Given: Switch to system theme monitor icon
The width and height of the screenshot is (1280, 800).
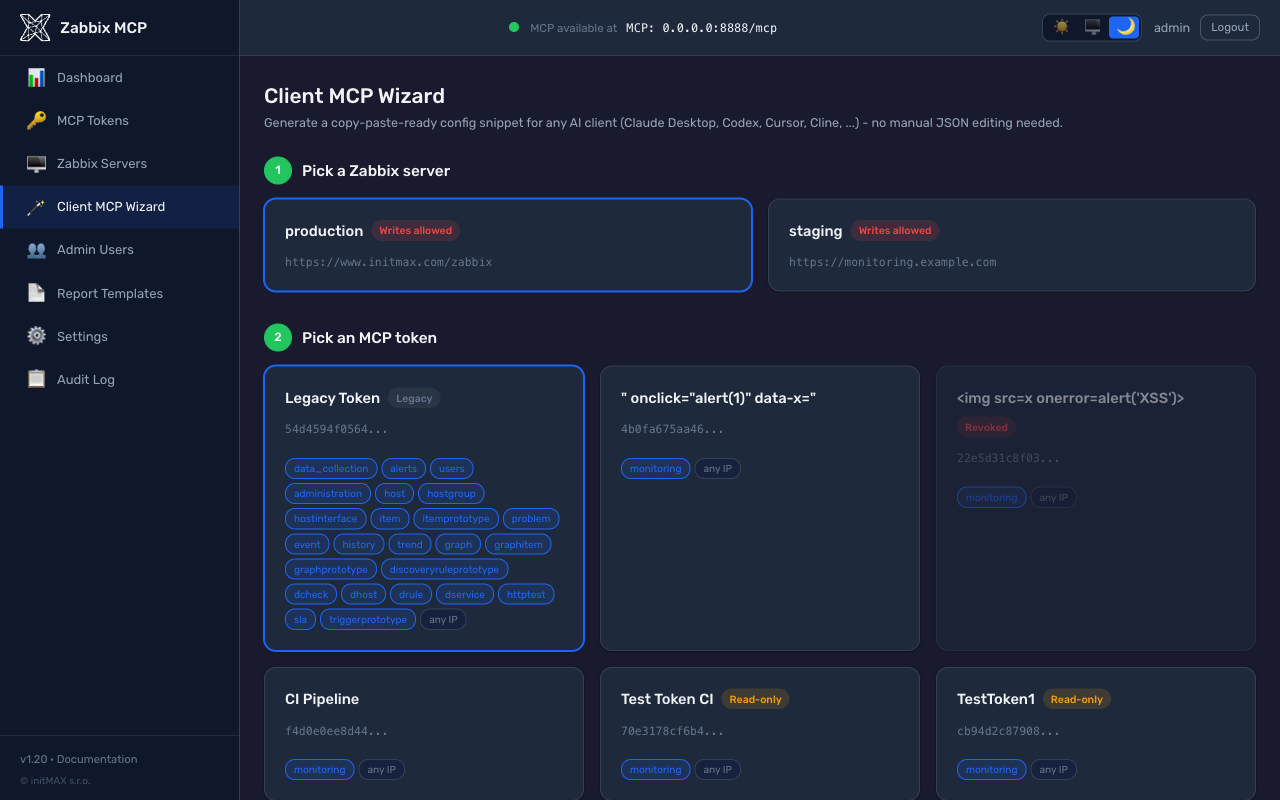Looking at the screenshot, I should pyautogui.click(x=1093, y=27).
